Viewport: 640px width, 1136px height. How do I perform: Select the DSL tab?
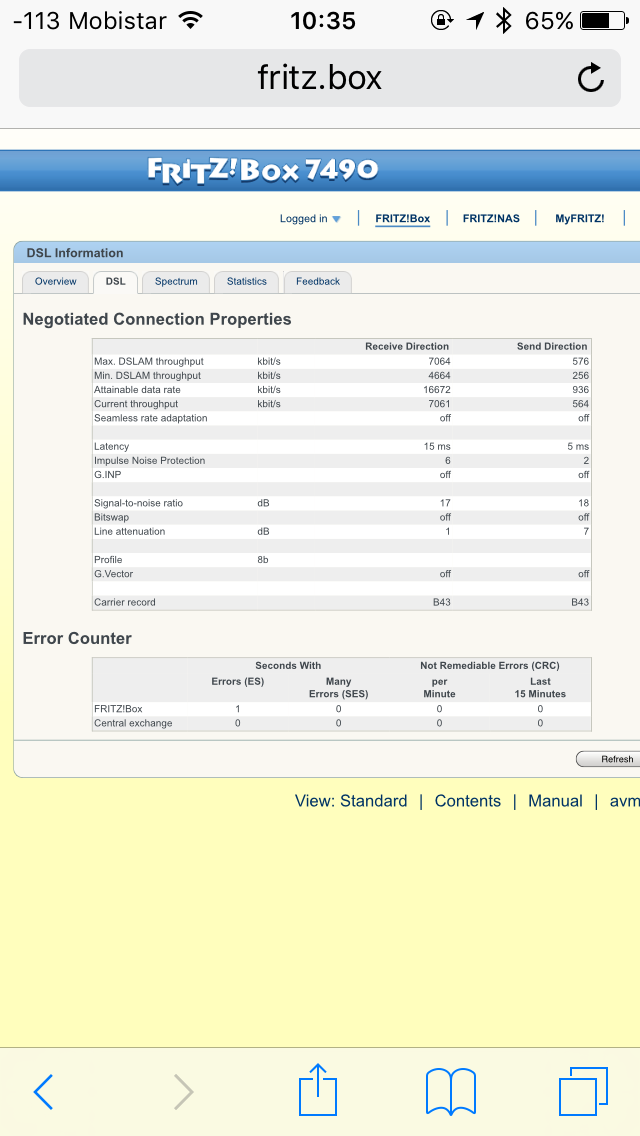[115, 282]
